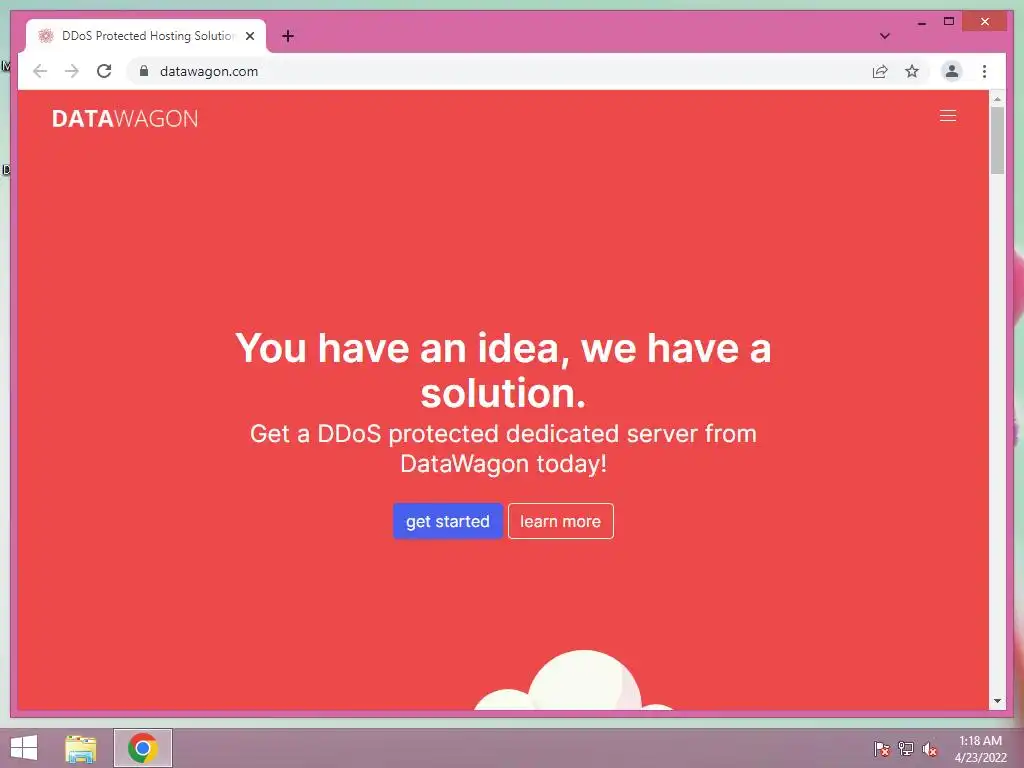Viewport: 1024px width, 768px height.
Task: View site security lock info
Action: click(144, 71)
